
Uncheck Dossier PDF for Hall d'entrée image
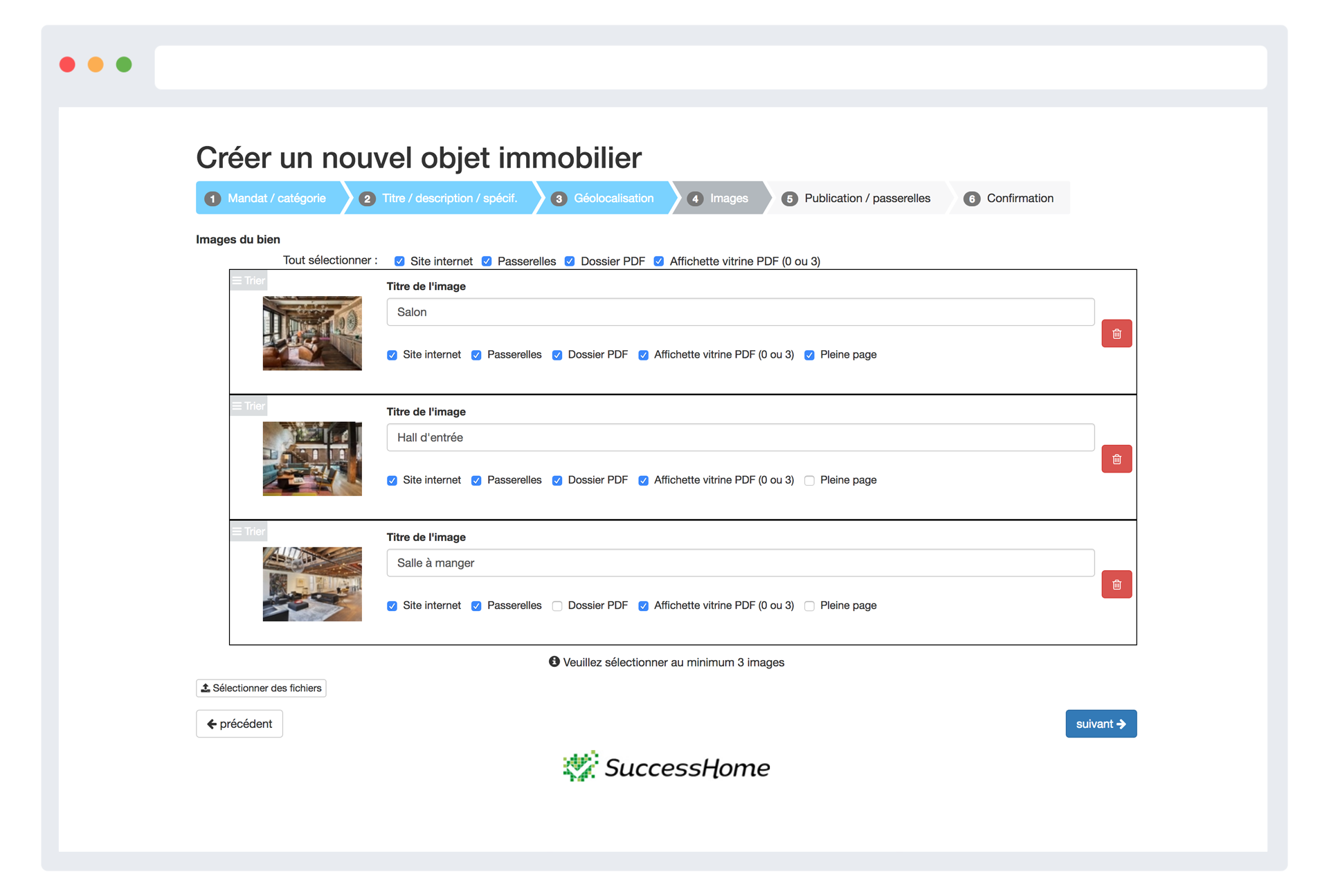pyautogui.click(x=557, y=480)
